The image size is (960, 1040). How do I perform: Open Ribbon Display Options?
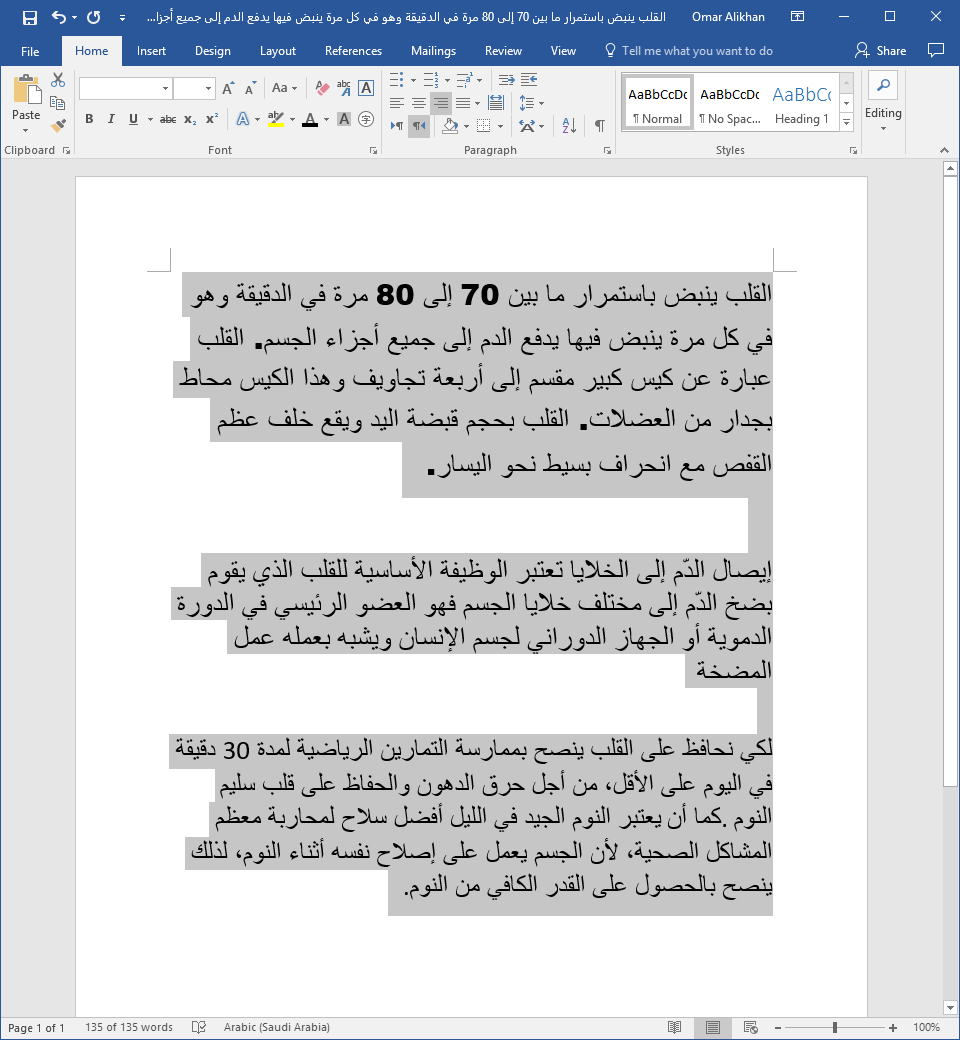(797, 17)
